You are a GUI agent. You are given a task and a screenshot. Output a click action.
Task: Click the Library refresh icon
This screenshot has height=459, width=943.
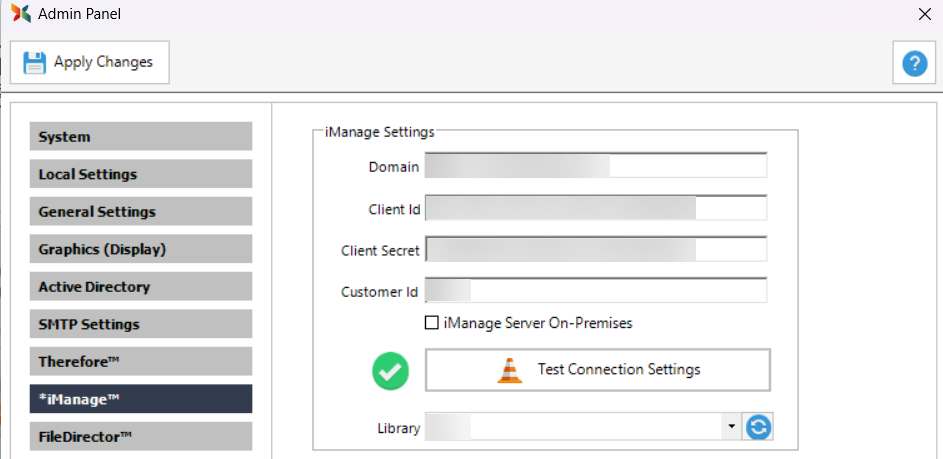click(x=759, y=427)
